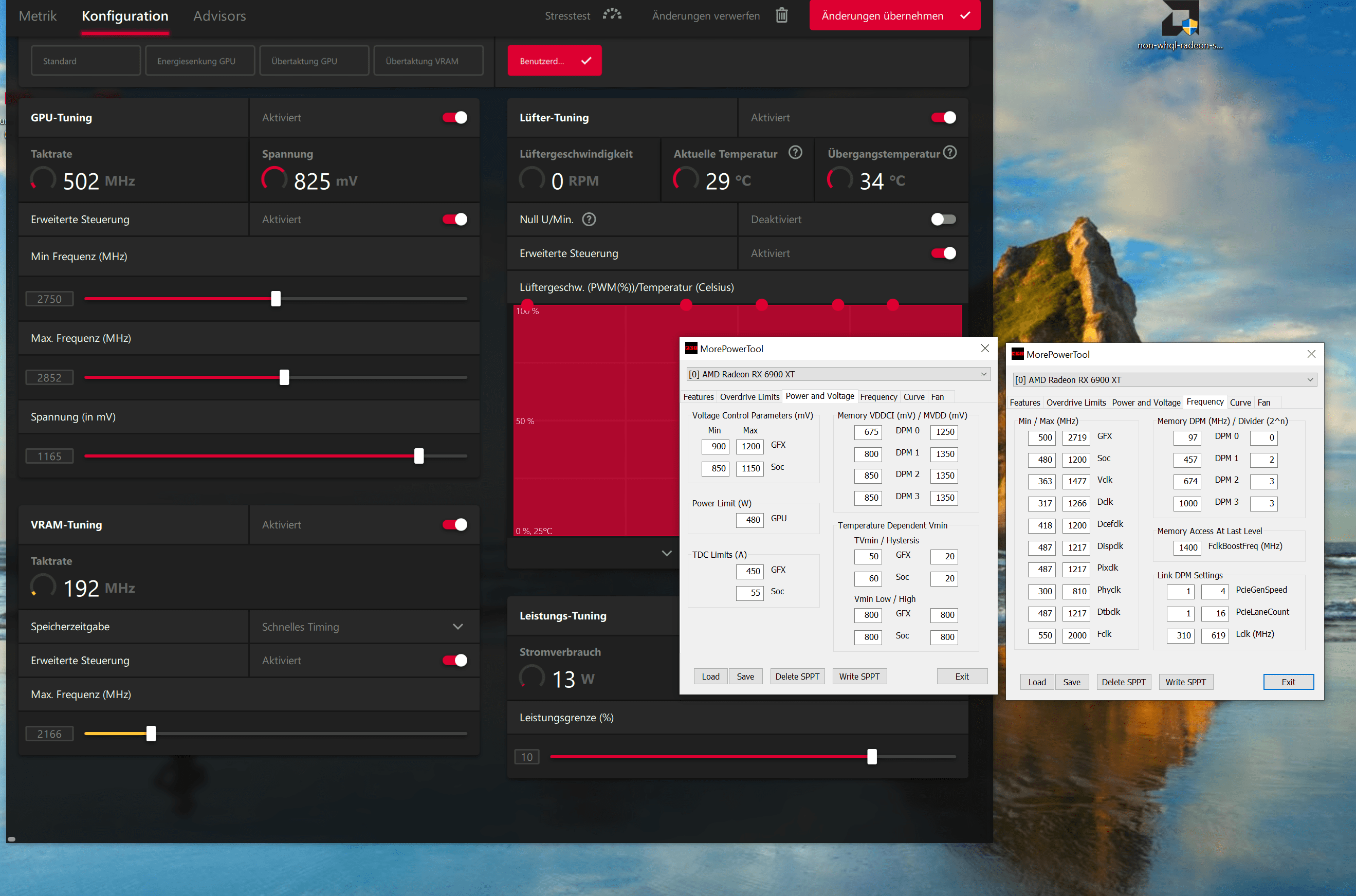Click the Stresstest gauge icon
Viewport: 1356px width, 896px height.
click(612, 15)
